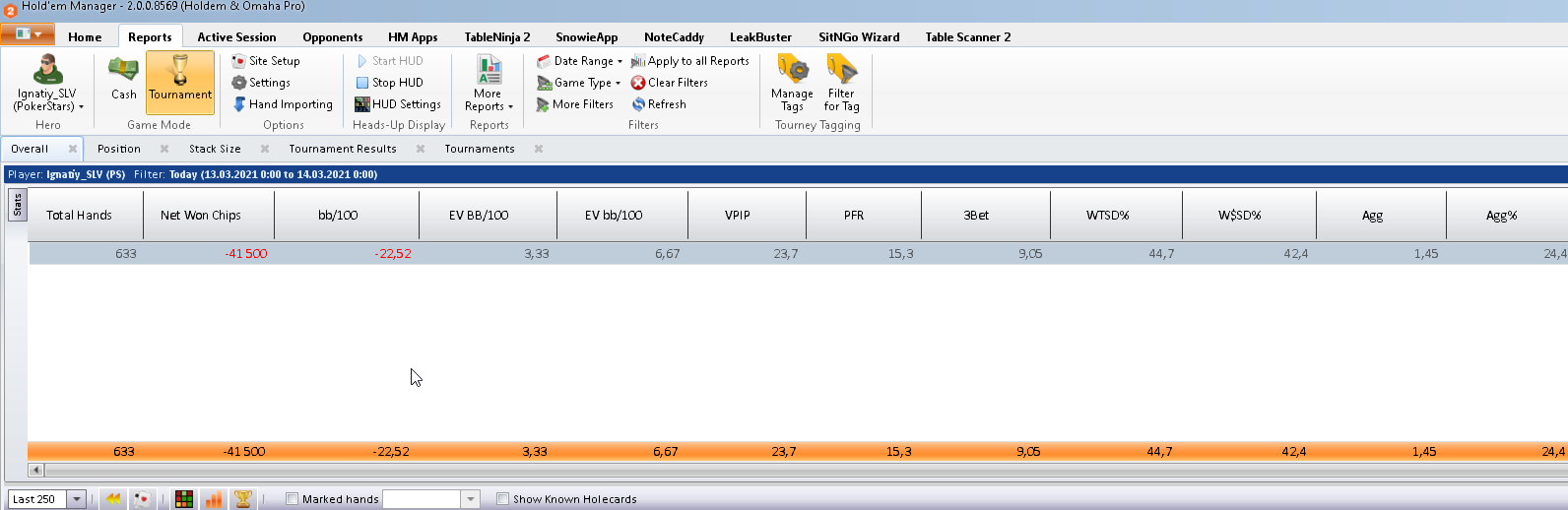1568x510 pixels.
Task: Click the horizontal scrollbar left arrow
Action: [x=36, y=470]
